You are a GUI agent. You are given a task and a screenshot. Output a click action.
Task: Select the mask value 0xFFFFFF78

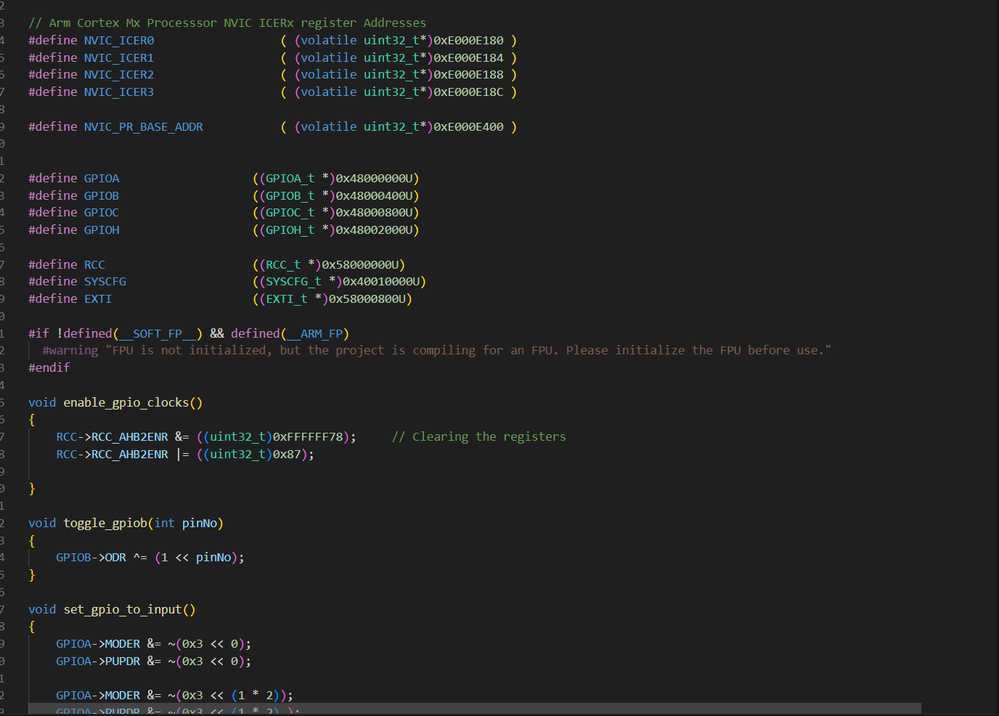click(308, 437)
